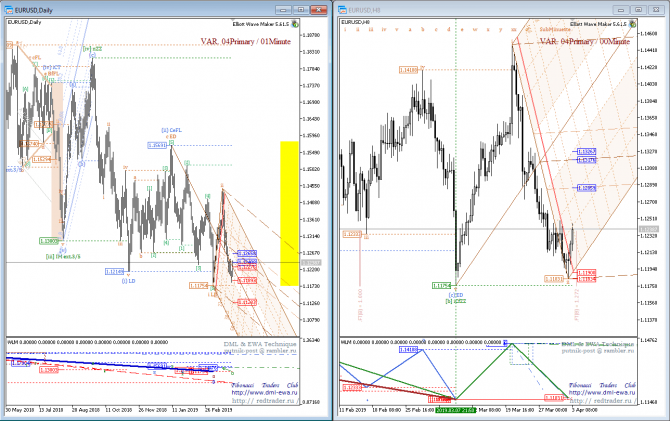Click '3 Apr 08:00' on H8 time axis

click(585, 410)
